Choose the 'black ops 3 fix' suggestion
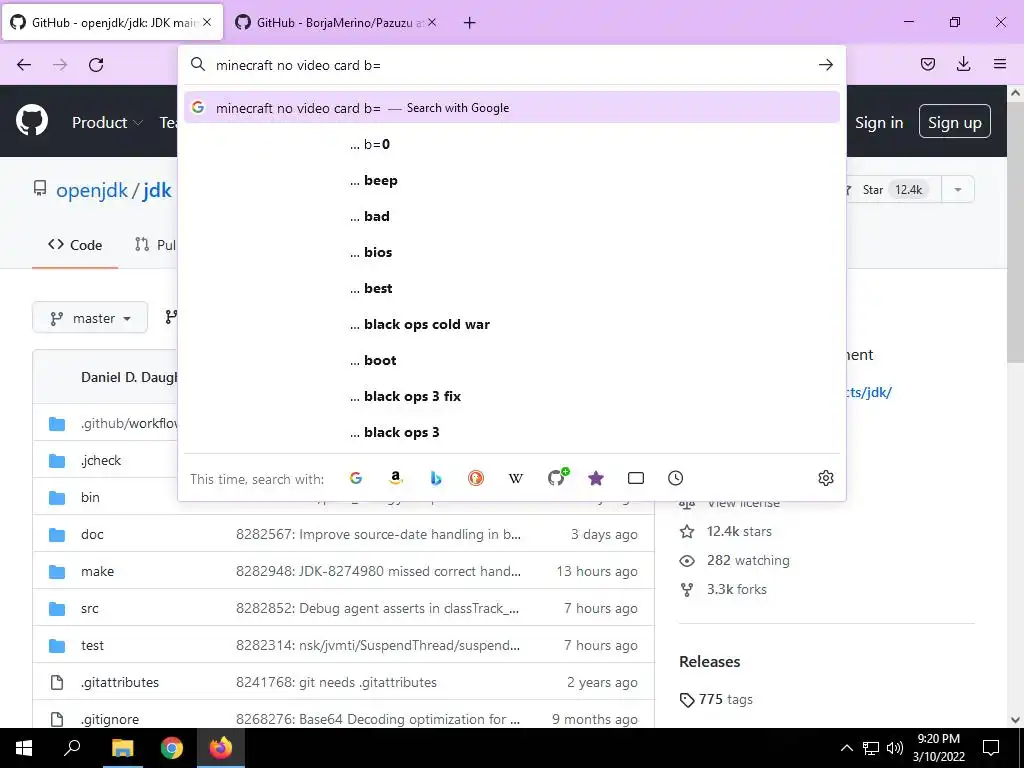Screen dimensions: 1024x768 coord(512,396)
